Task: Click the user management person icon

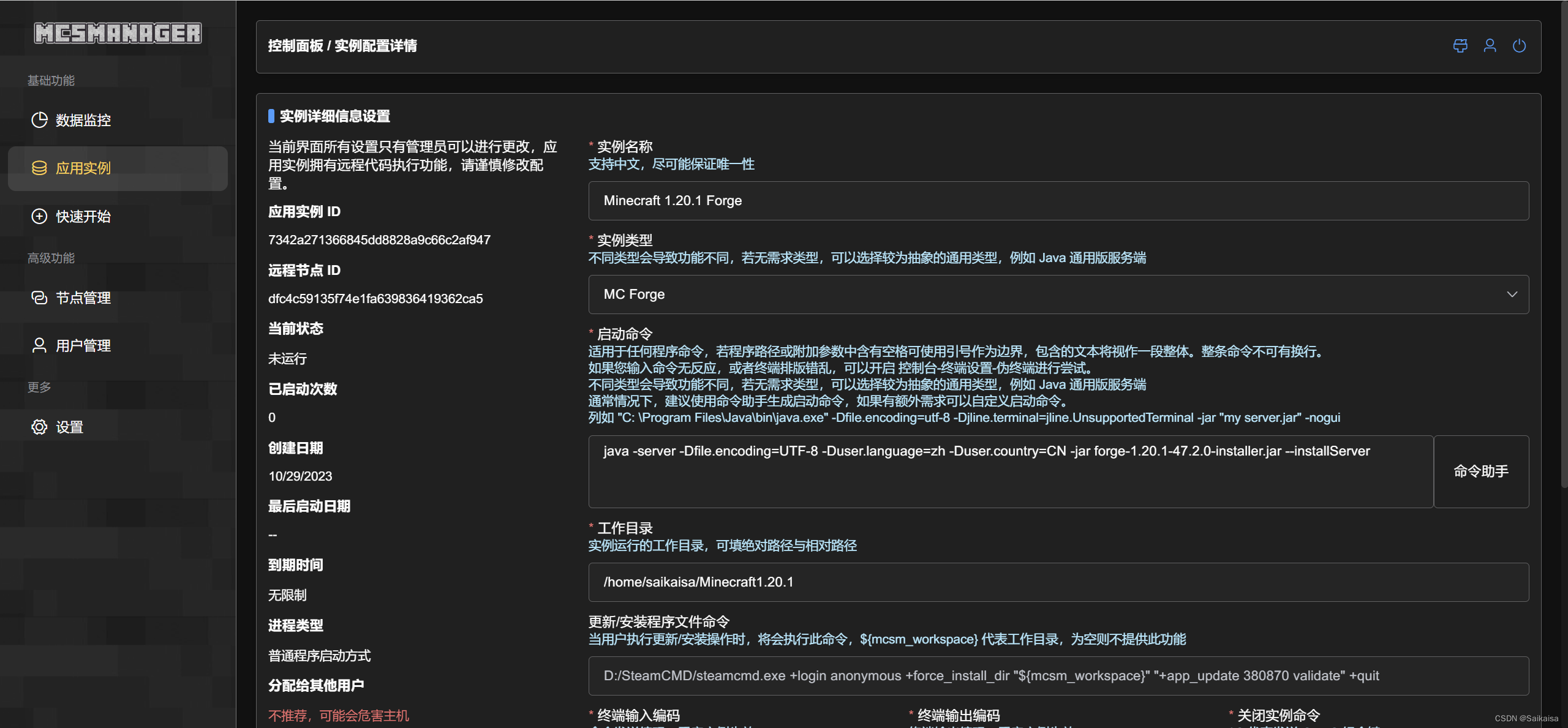Action: pos(39,345)
